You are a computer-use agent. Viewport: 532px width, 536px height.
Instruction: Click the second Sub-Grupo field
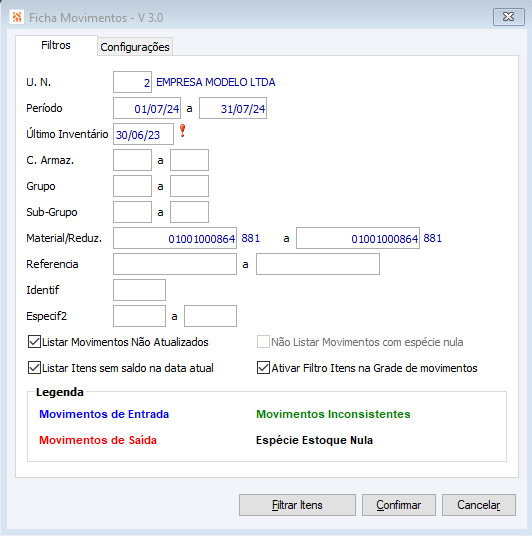[x=189, y=212]
